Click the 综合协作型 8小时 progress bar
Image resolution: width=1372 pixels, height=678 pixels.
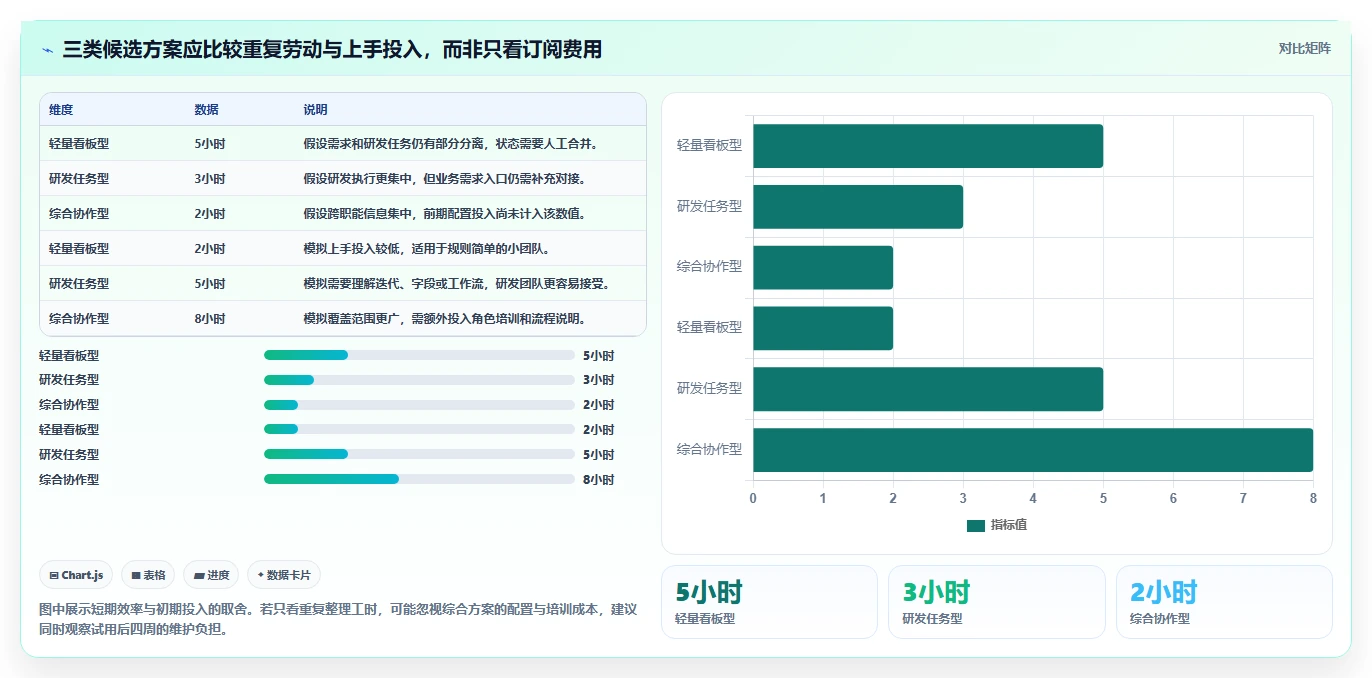[x=419, y=479]
